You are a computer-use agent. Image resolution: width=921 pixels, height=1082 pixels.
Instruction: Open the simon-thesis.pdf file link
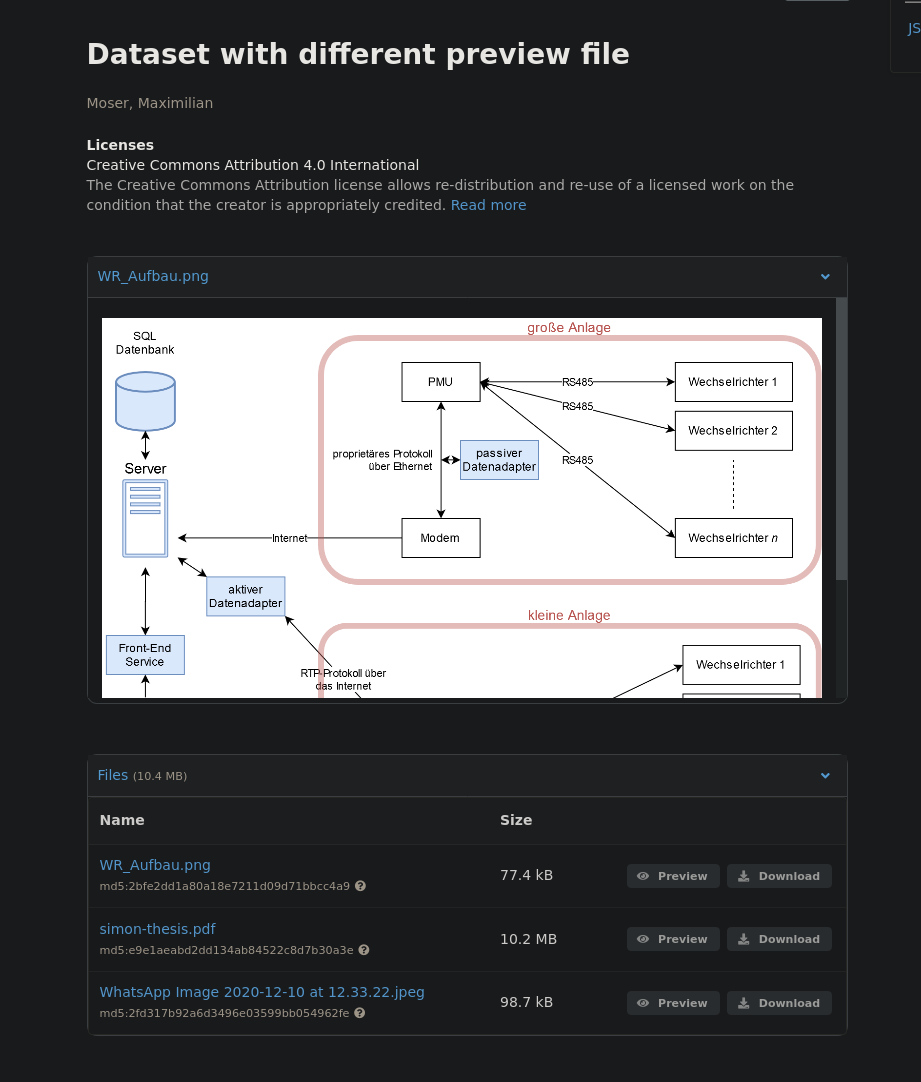pos(157,929)
